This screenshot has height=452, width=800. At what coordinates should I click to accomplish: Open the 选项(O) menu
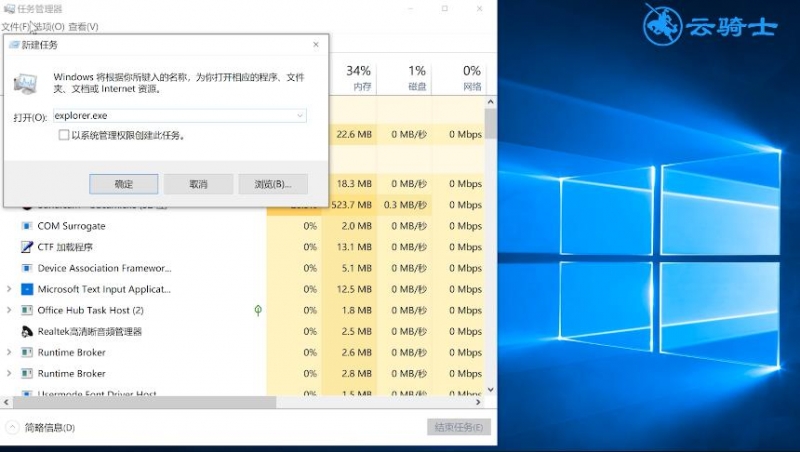[x=49, y=27]
